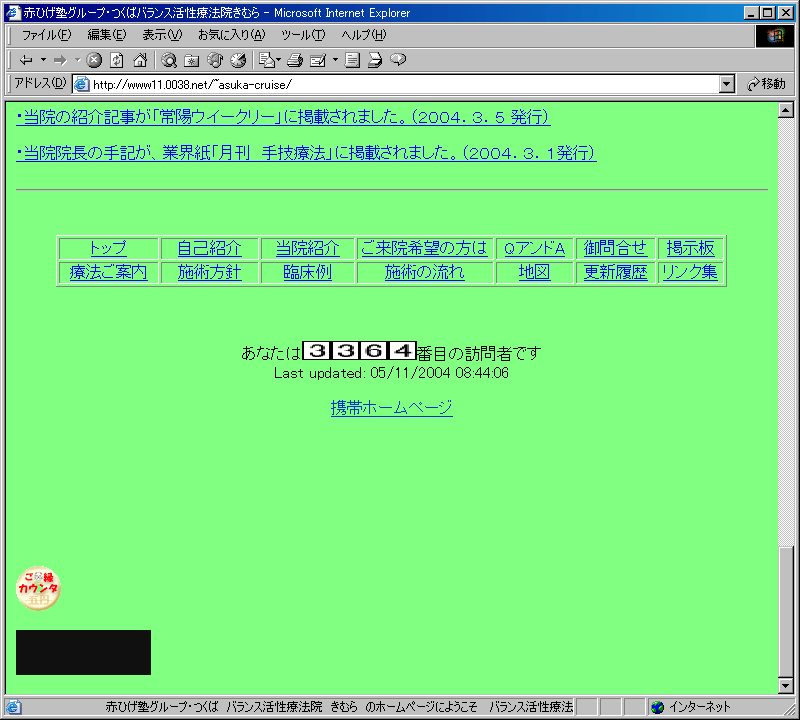The image size is (800, 720).
Task: Open the Forward history dropdown arrow
Action: (78, 60)
